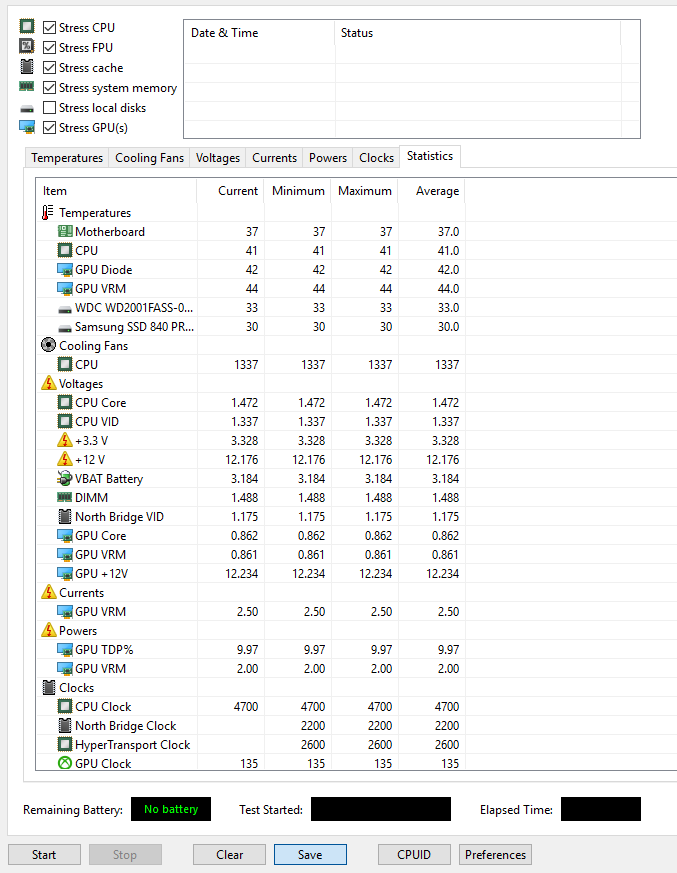Viewport: 677px width, 873px height.
Task: Click the chip icon of Clocks group
Action: tap(49, 687)
